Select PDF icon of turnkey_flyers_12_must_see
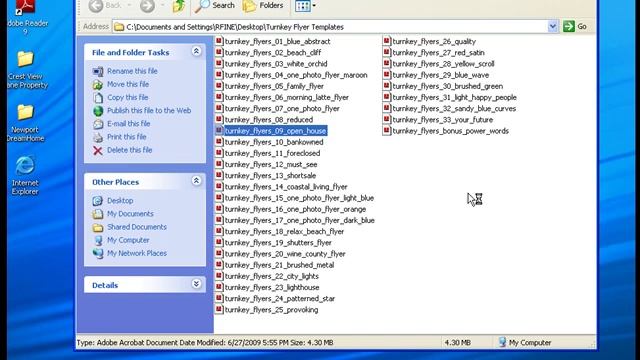Image resolution: width=640 pixels, height=360 pixels. pyautogui.click(x=219, y=164)
